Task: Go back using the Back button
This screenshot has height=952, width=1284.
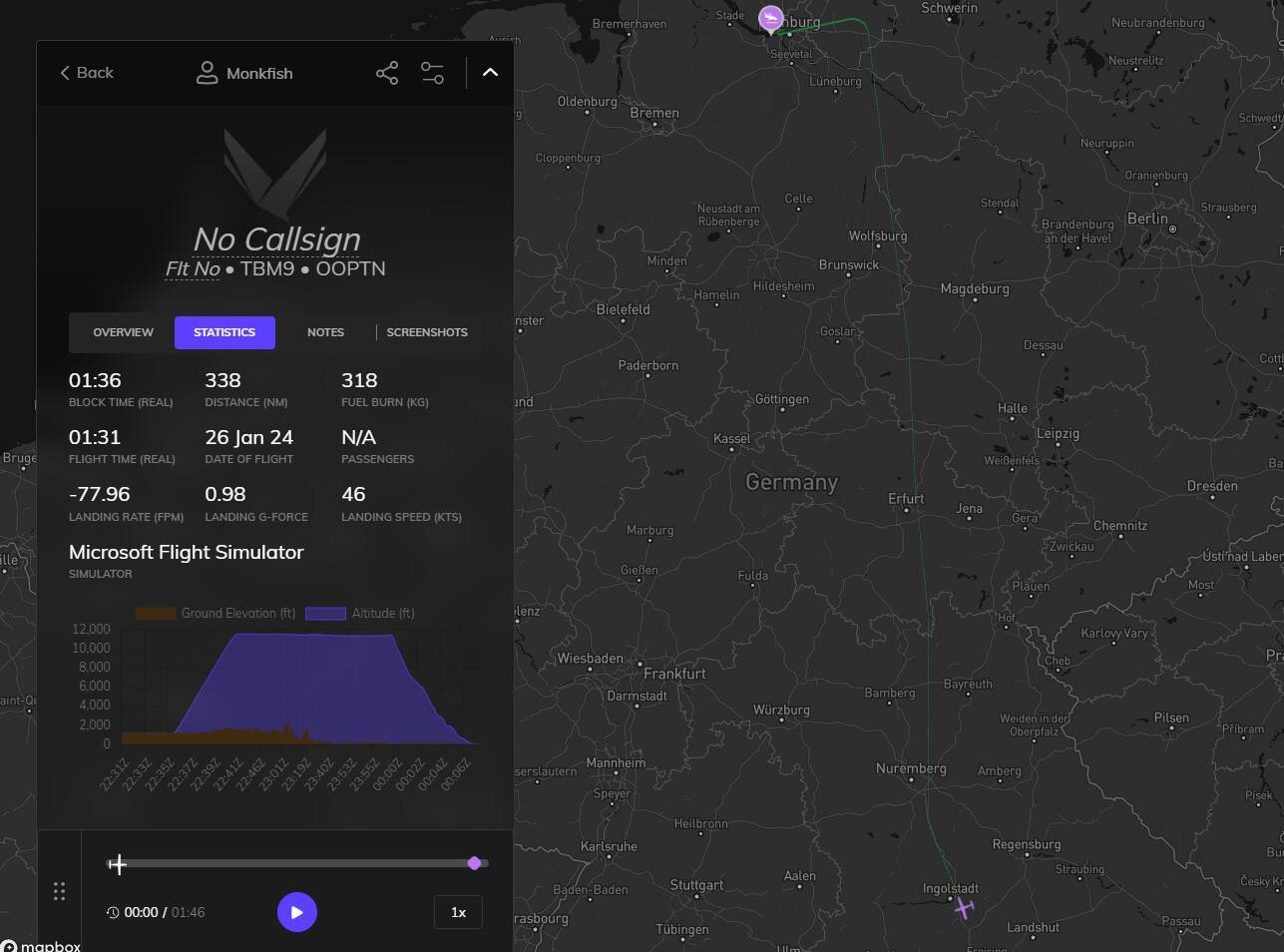Action: (87, 73)
